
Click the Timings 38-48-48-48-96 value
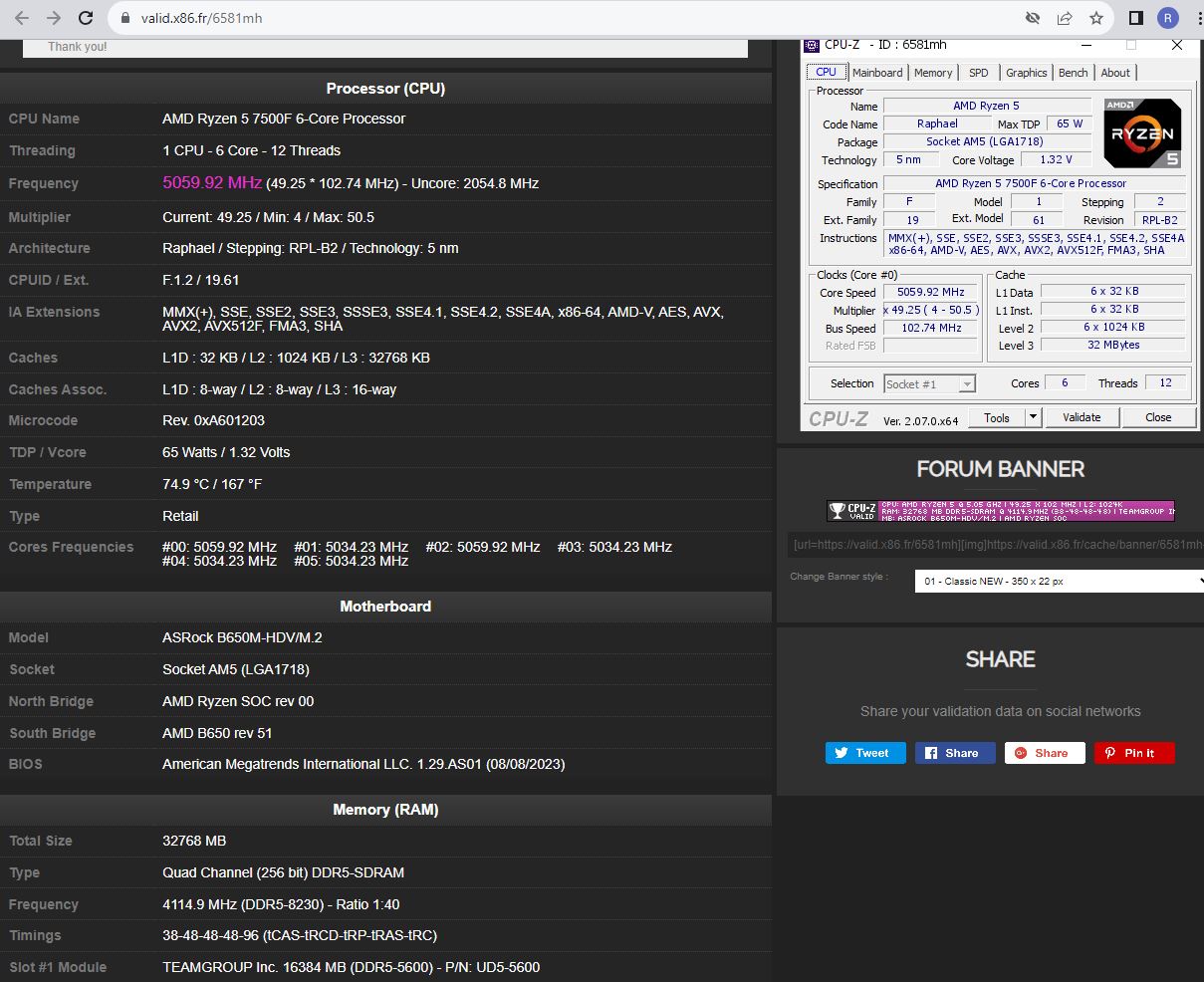point(300,935)
